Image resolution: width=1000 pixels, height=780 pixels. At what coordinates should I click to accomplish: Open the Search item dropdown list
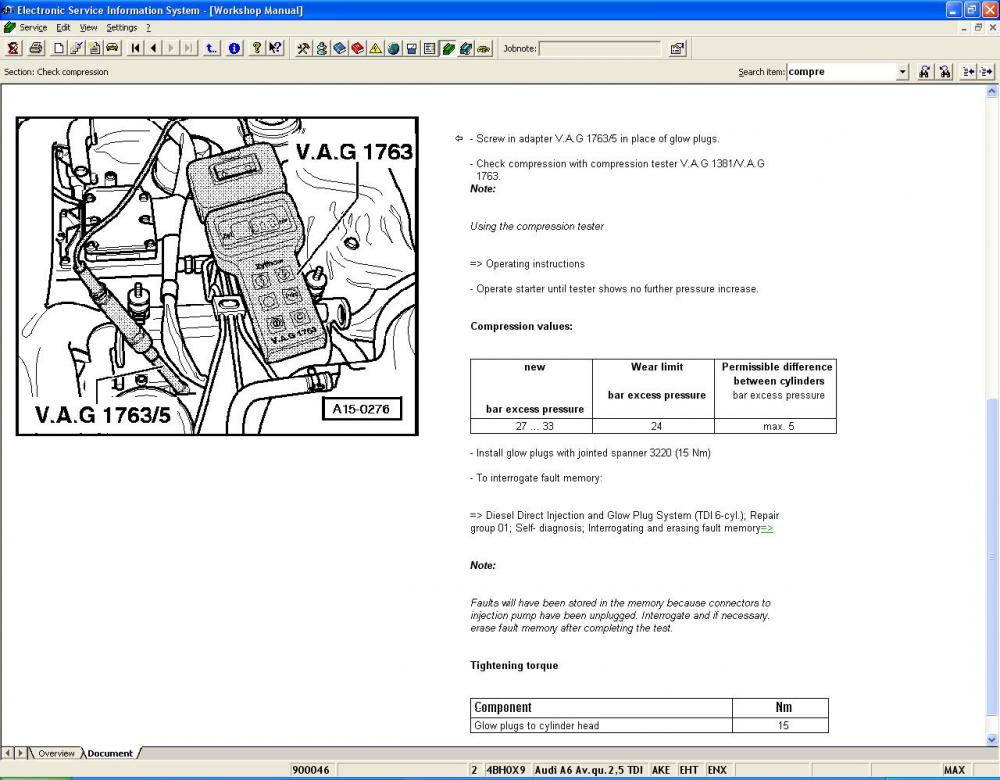(903, 72)
